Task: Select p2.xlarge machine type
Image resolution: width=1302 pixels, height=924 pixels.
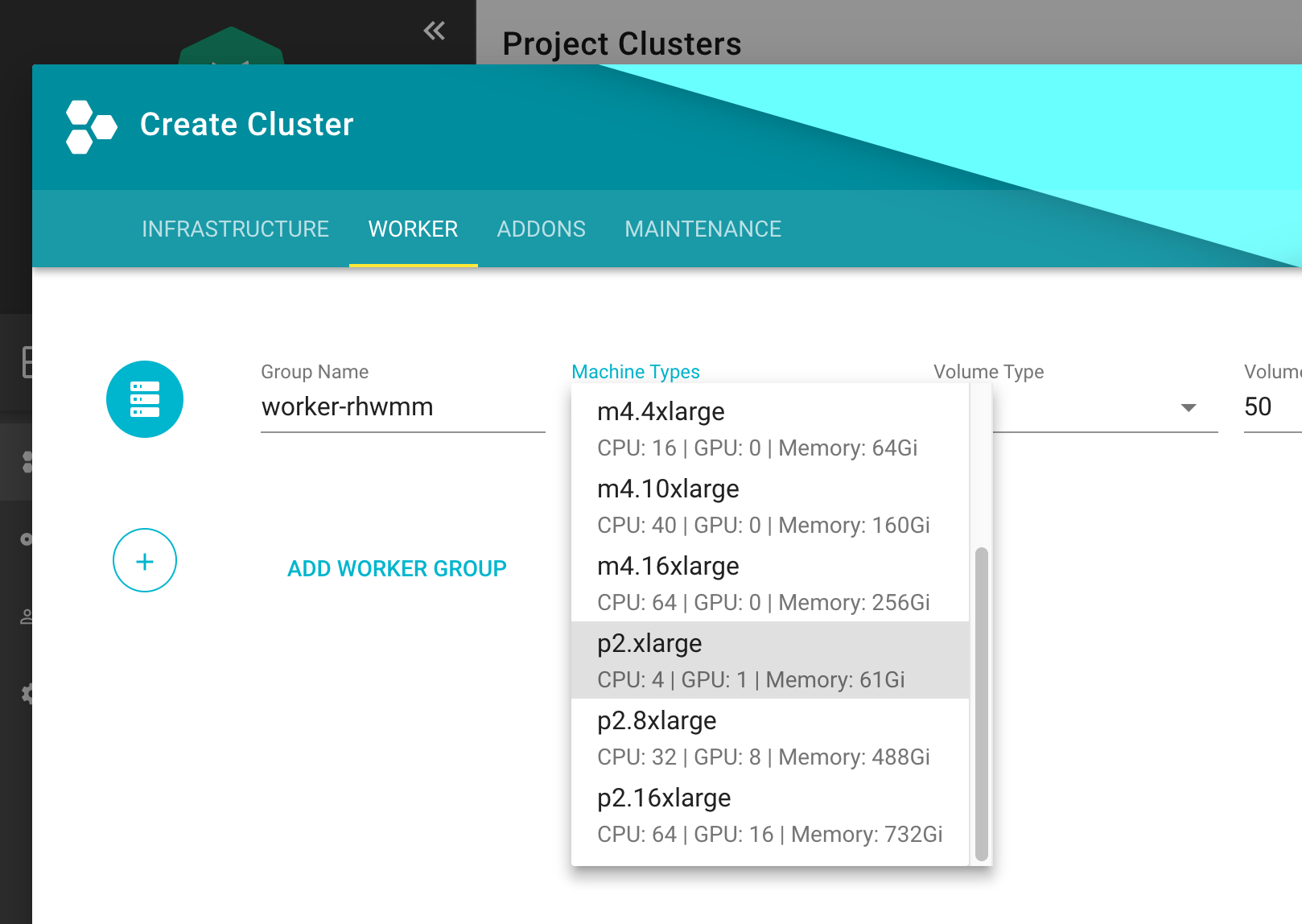Action: [770, 660]
